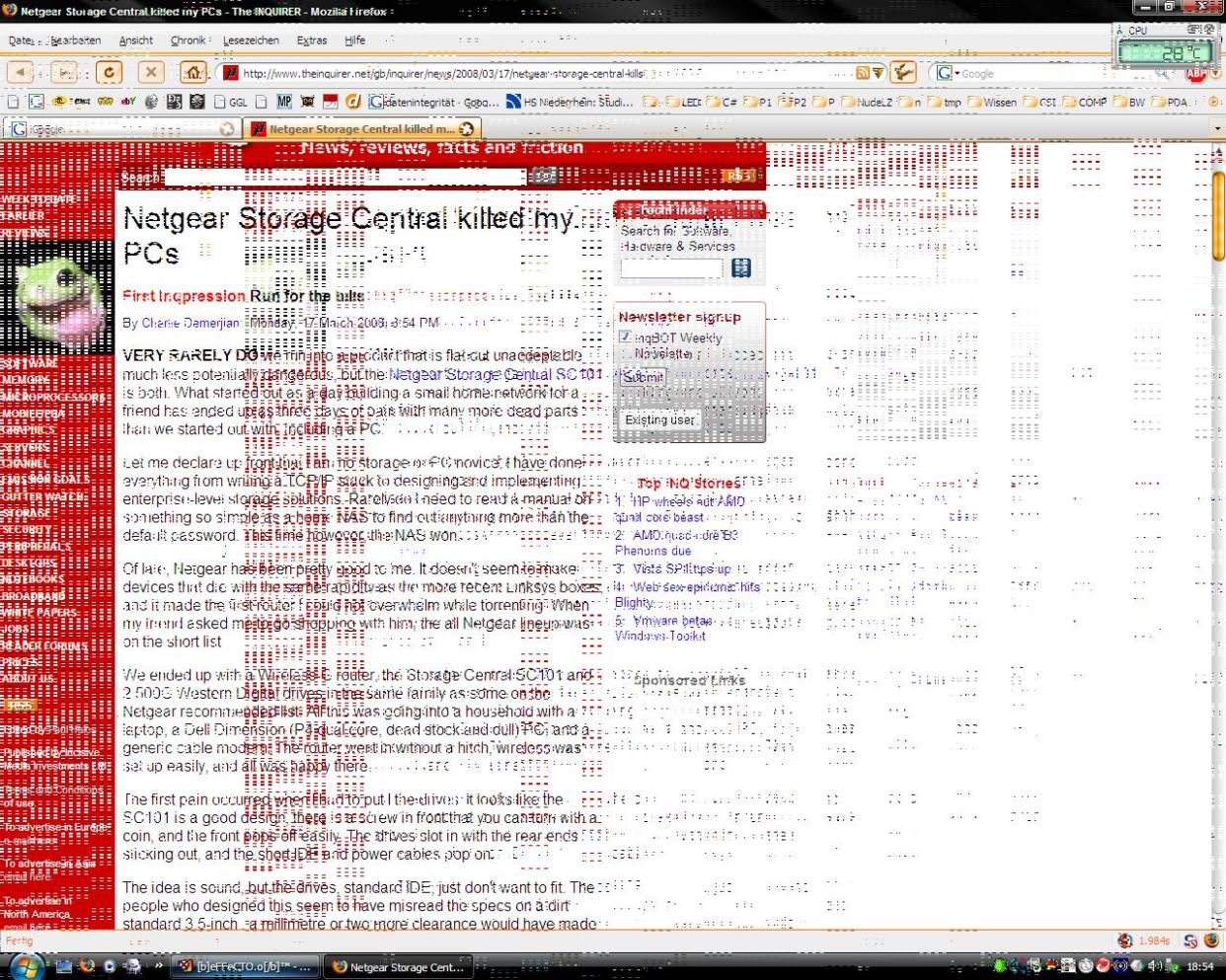Screen dimensions: 1226x980
Task: Switch to the [b]eFFeCTO taskbar window
Action: point(246,967)
